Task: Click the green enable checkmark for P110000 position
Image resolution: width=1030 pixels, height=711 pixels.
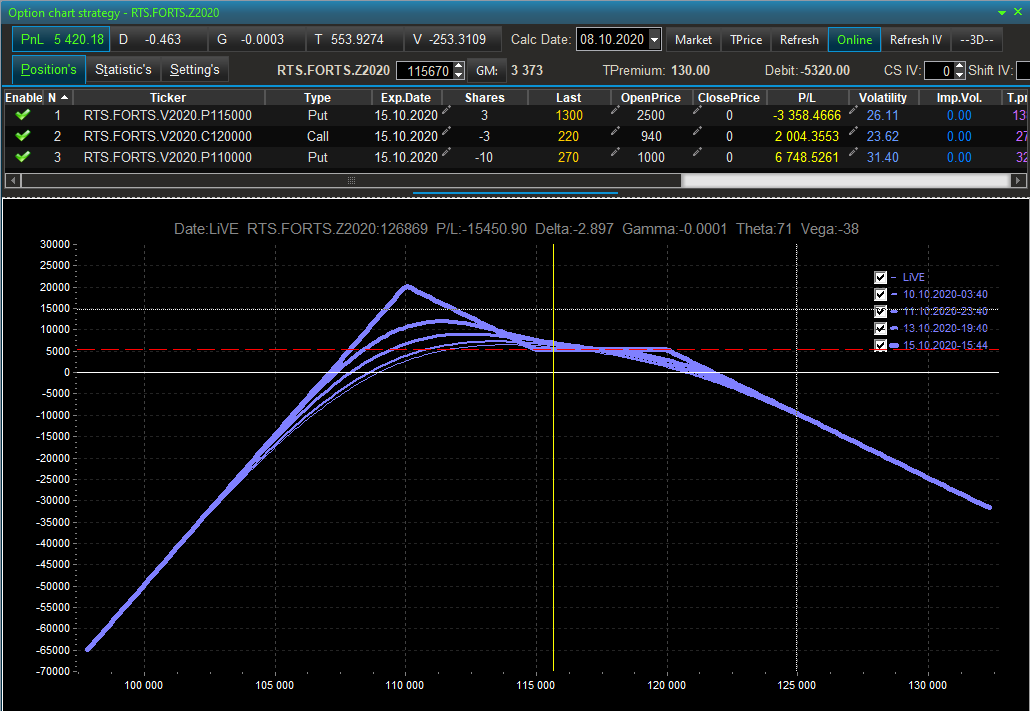Action: click(23, 157)
